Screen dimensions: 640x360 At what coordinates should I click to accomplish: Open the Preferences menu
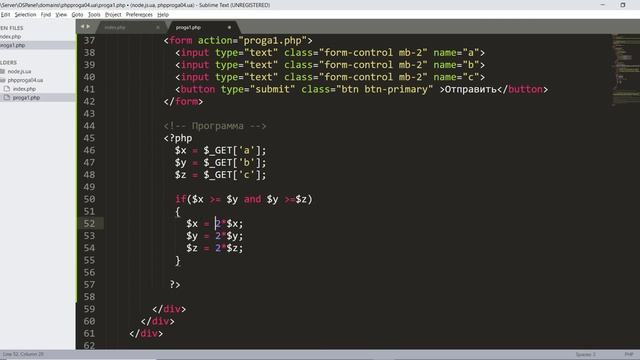[x=139, y=15]
